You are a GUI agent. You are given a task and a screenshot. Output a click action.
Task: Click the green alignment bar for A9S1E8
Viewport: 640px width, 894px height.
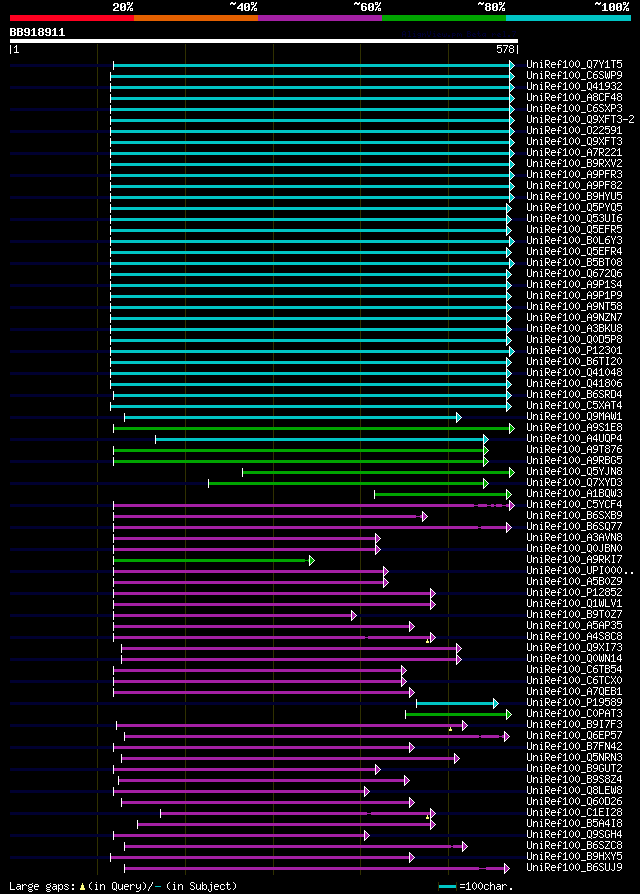pyautogui.click(x=314, y=428)
